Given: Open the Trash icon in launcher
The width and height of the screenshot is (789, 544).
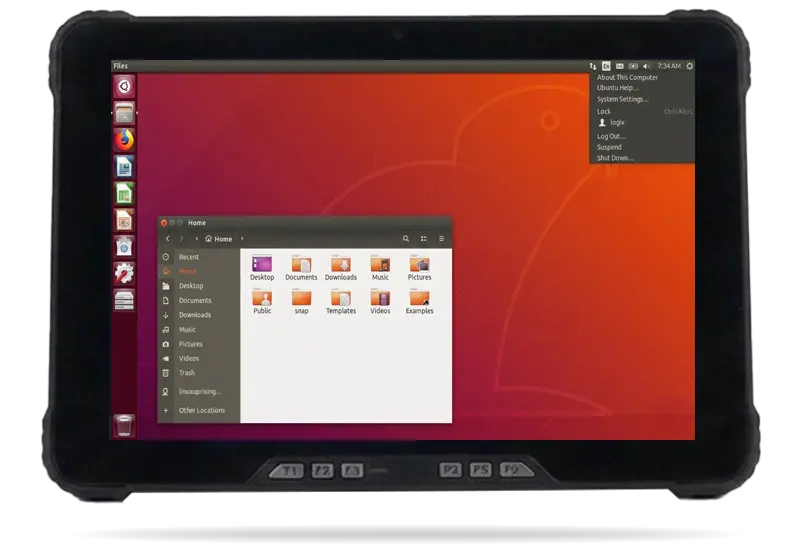Looking at the screenshot, I should (123, 425).
